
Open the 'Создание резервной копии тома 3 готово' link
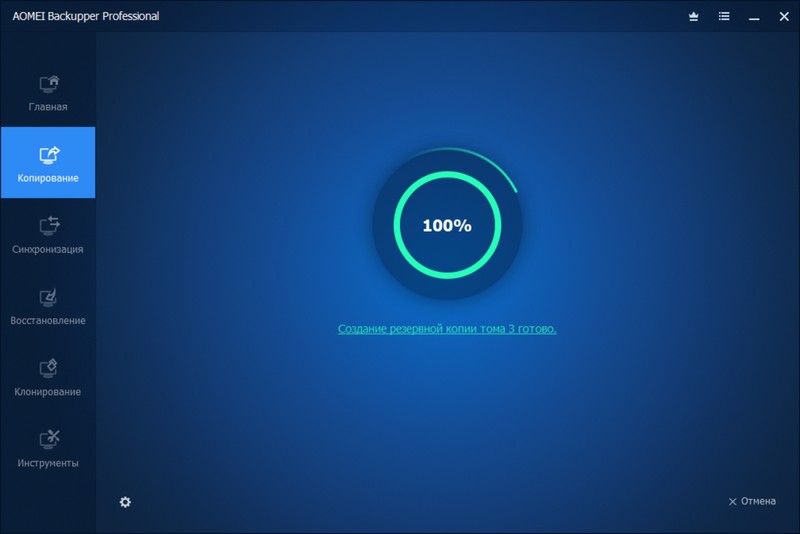[x=447, y=328]
